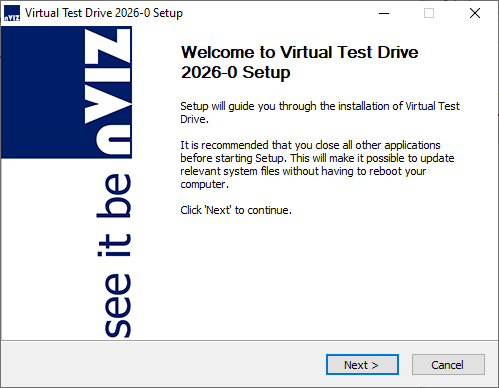Screen dimensions: 499x388
Task: Click the "Welcome to Virtual Test Drive" heading line
Action: tap(299, 52)
